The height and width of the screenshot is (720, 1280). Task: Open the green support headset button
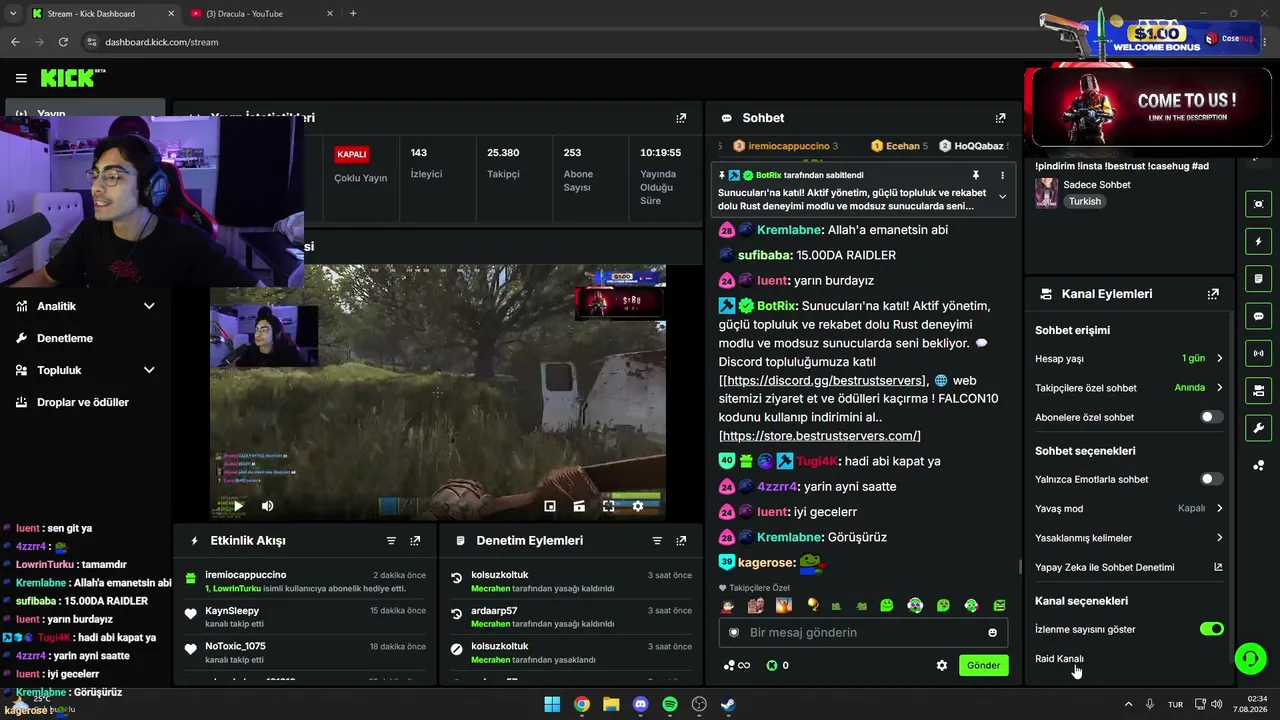coord(1250,658)
